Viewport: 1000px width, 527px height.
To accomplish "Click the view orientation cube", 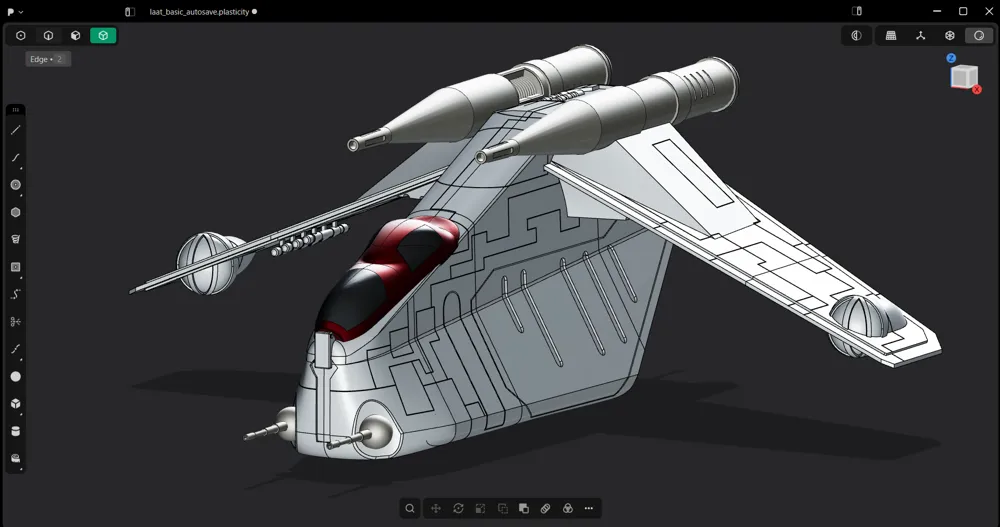I will pos(964,76).
